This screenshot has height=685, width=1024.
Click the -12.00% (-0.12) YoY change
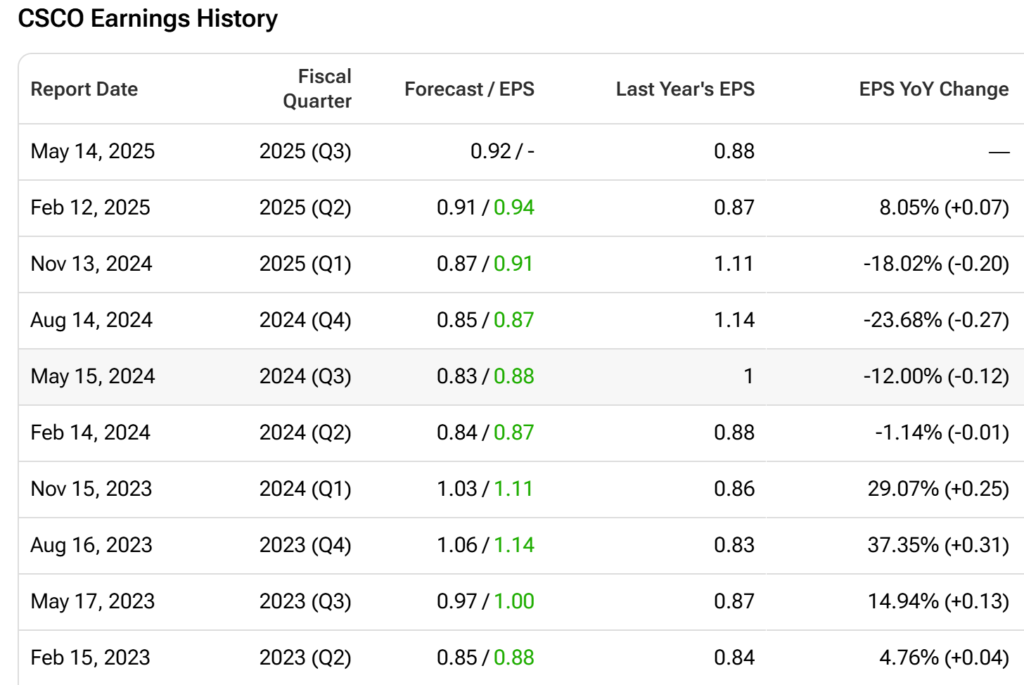936,376
